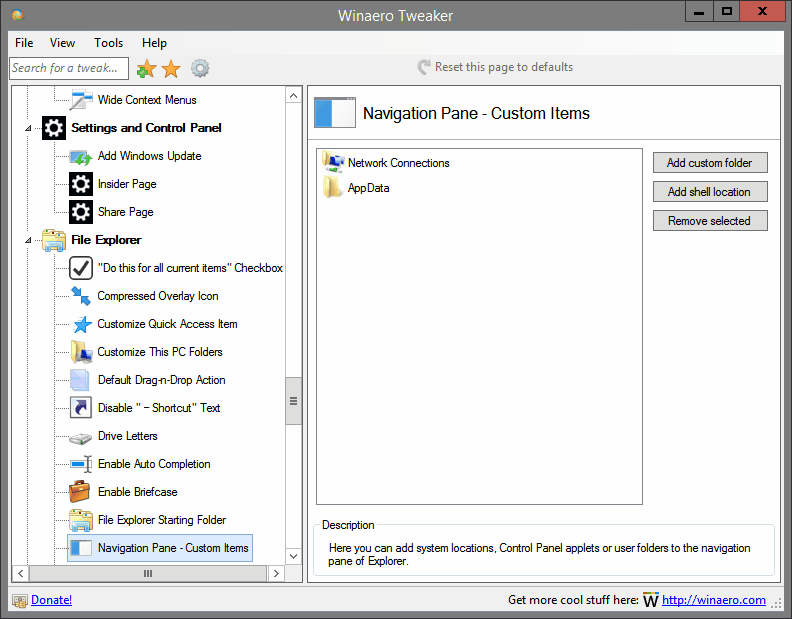Select Default Drag-n-Drop Action entry
This screenshot has width=792, height=619.
point(162,380)
